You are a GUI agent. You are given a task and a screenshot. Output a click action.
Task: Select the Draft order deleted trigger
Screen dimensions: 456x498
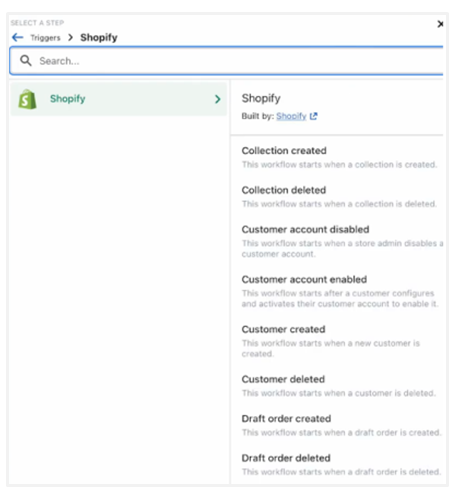(x=341, y=465)
